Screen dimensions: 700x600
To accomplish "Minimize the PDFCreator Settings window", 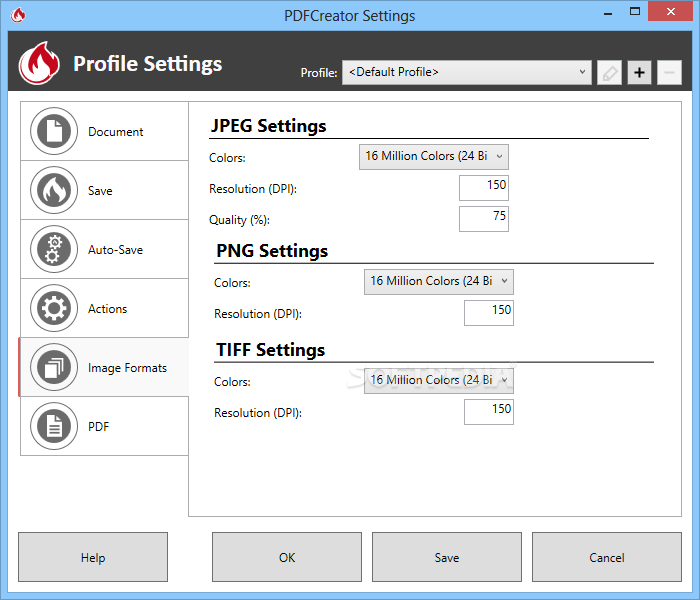I will (x=608, y=12).
